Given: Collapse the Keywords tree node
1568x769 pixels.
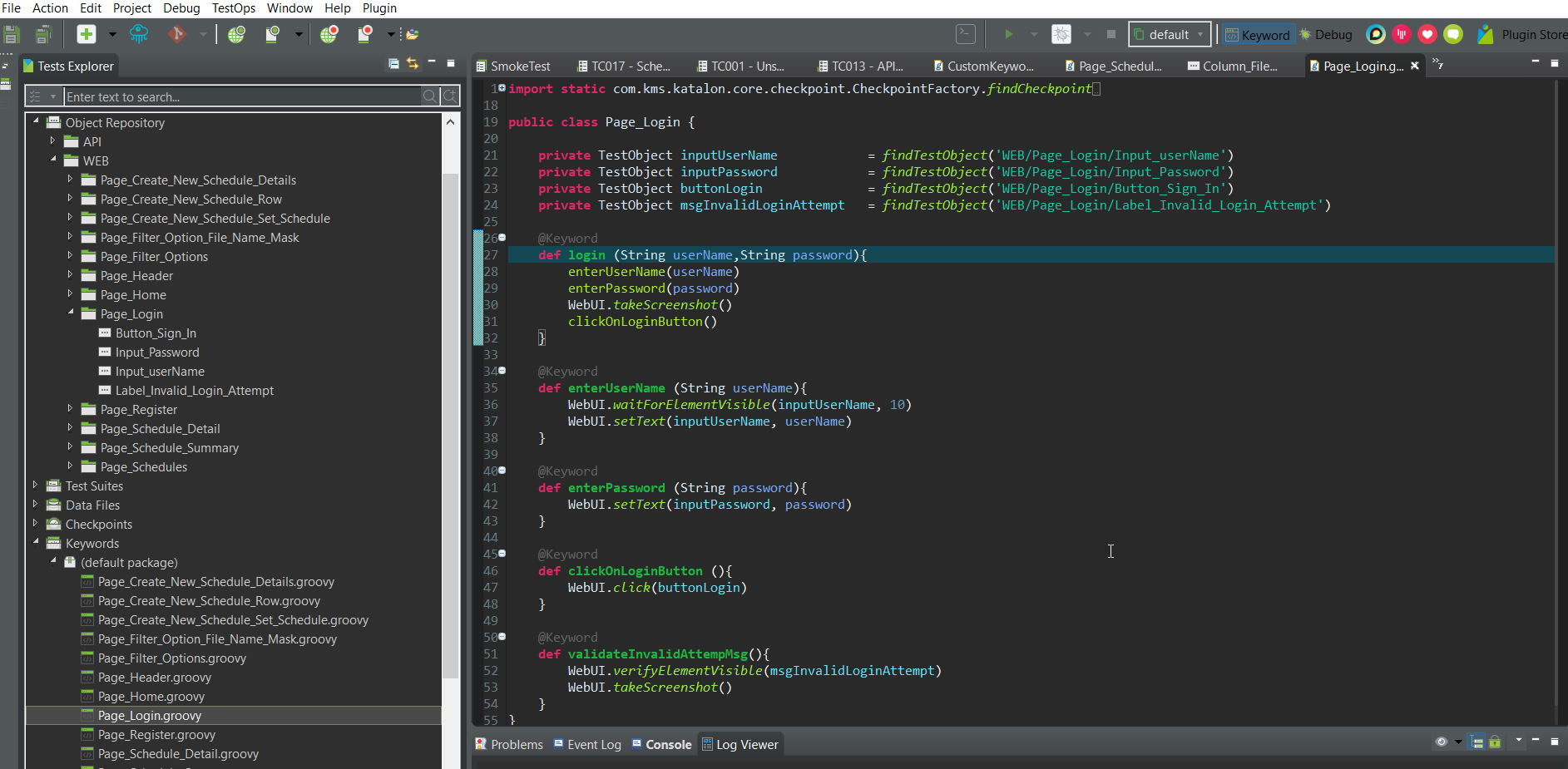Looking at the screenshot, I should (36, 543).
